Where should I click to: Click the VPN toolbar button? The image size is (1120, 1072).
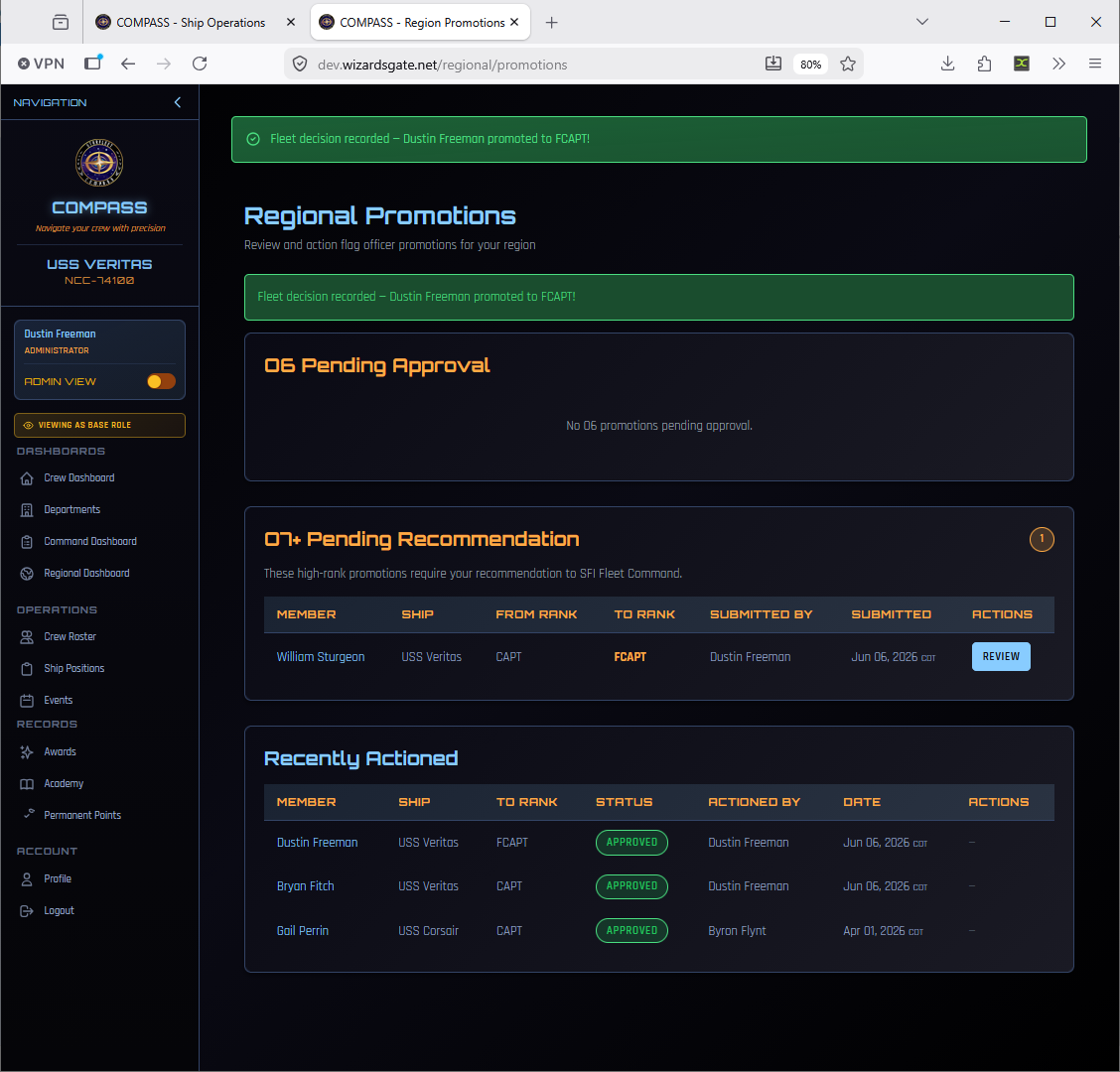[x=42, y=65]
